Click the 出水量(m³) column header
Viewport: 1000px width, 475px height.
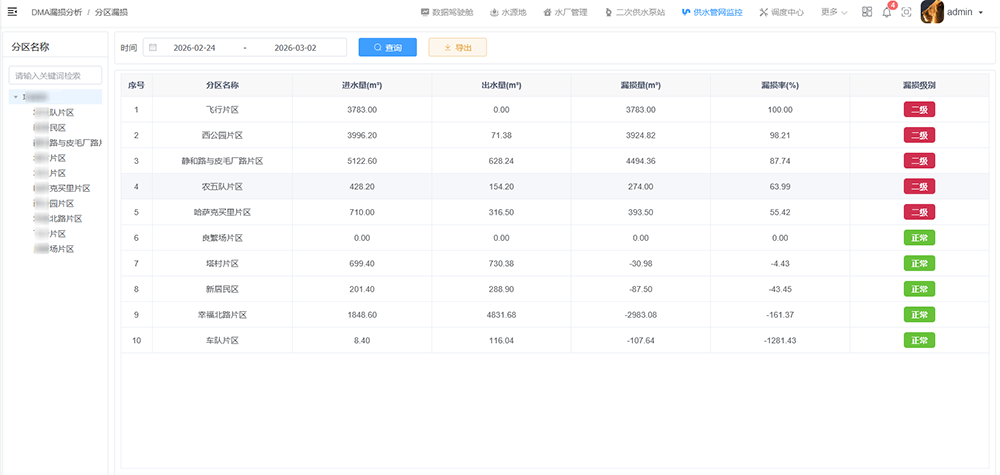click(501, 85)
